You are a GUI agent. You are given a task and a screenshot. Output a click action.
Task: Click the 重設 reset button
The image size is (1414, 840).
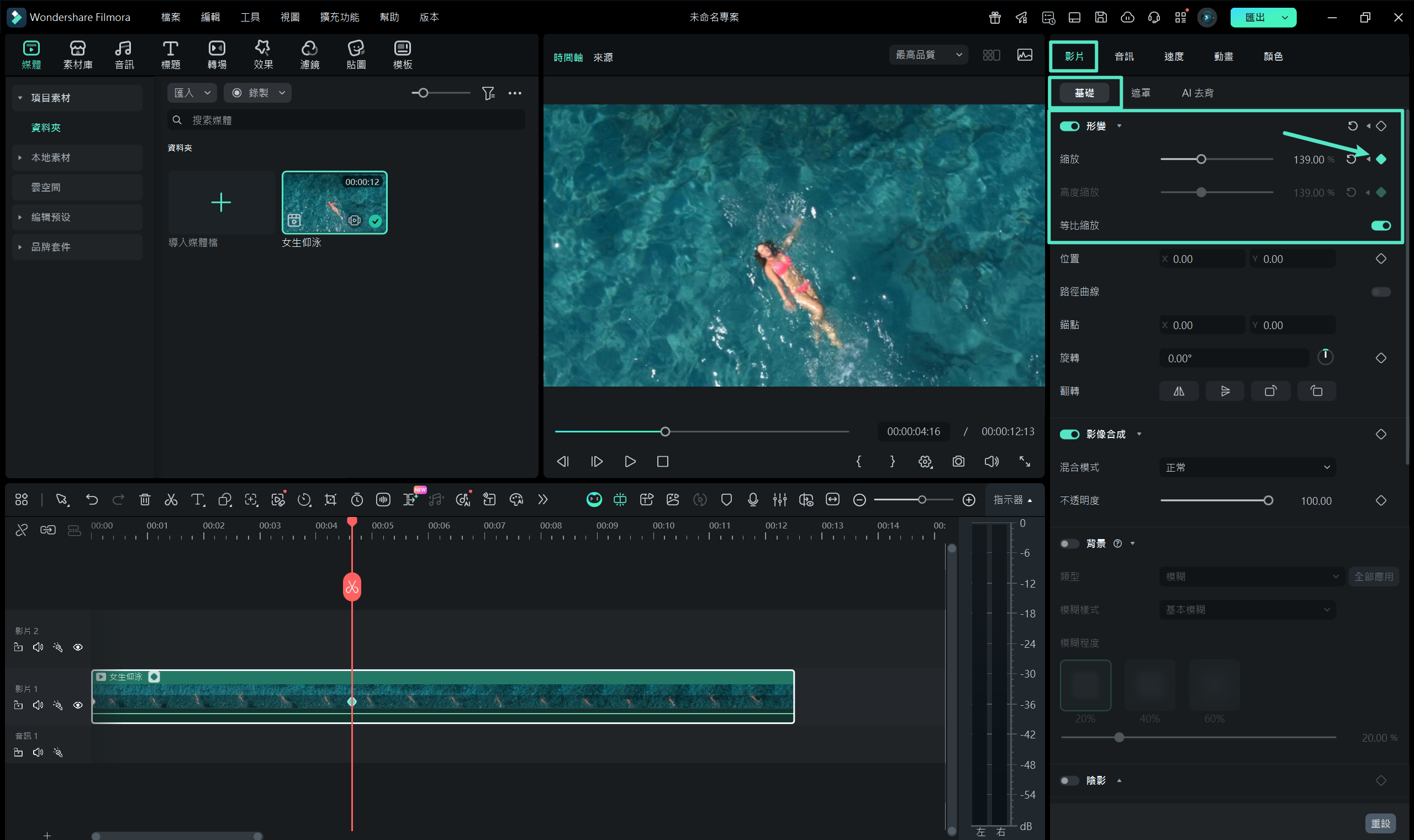[1380, 823]
